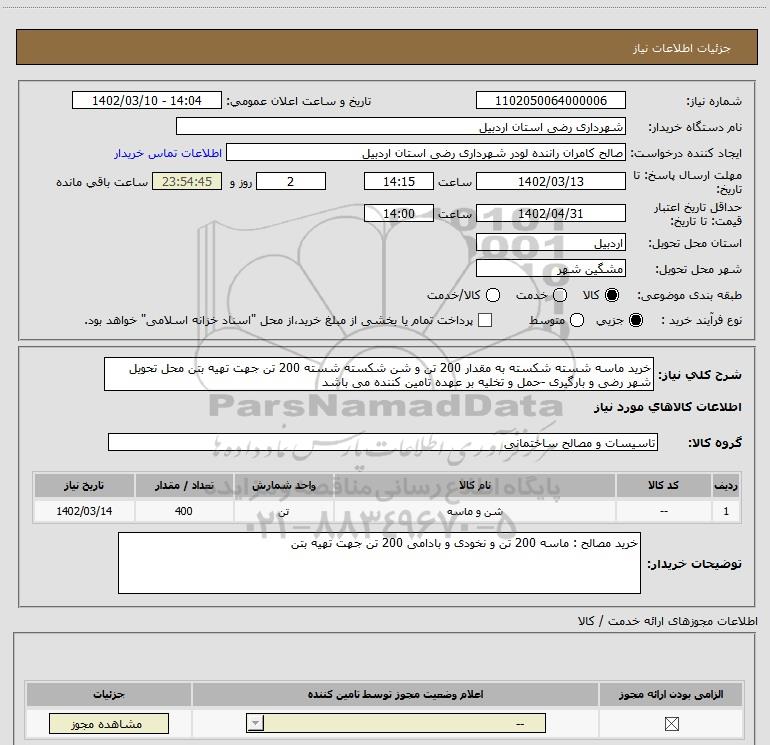Click the اعلام وضعیت مجوز column header
This screenshot has height=745, width=770.
click(395, 694)
